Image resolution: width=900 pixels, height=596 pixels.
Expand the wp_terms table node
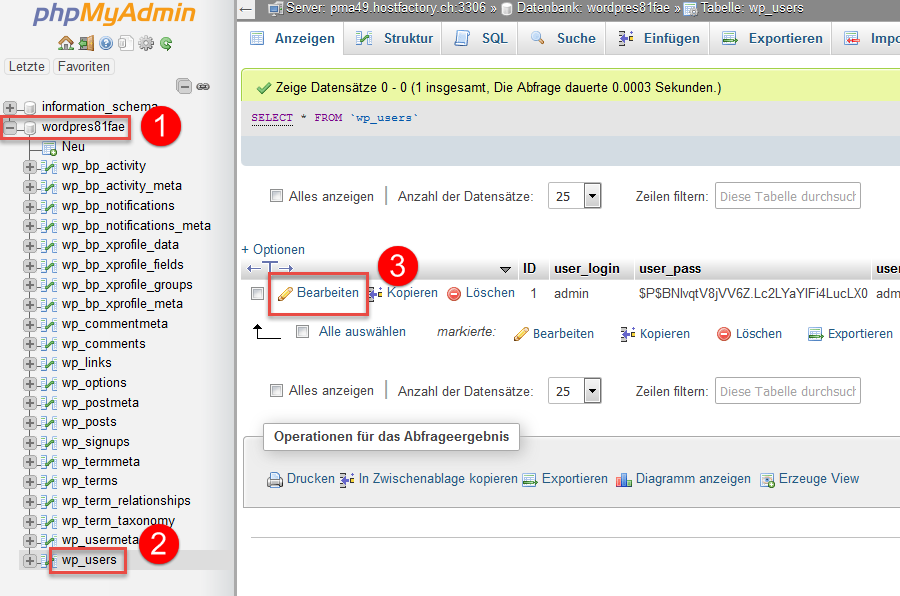click(29, 481)
